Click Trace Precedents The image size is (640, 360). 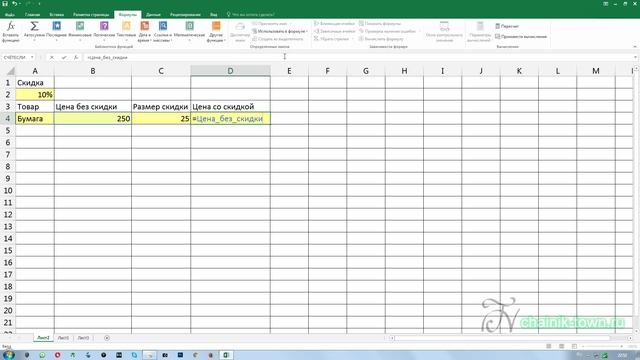[x=334, y=24]
